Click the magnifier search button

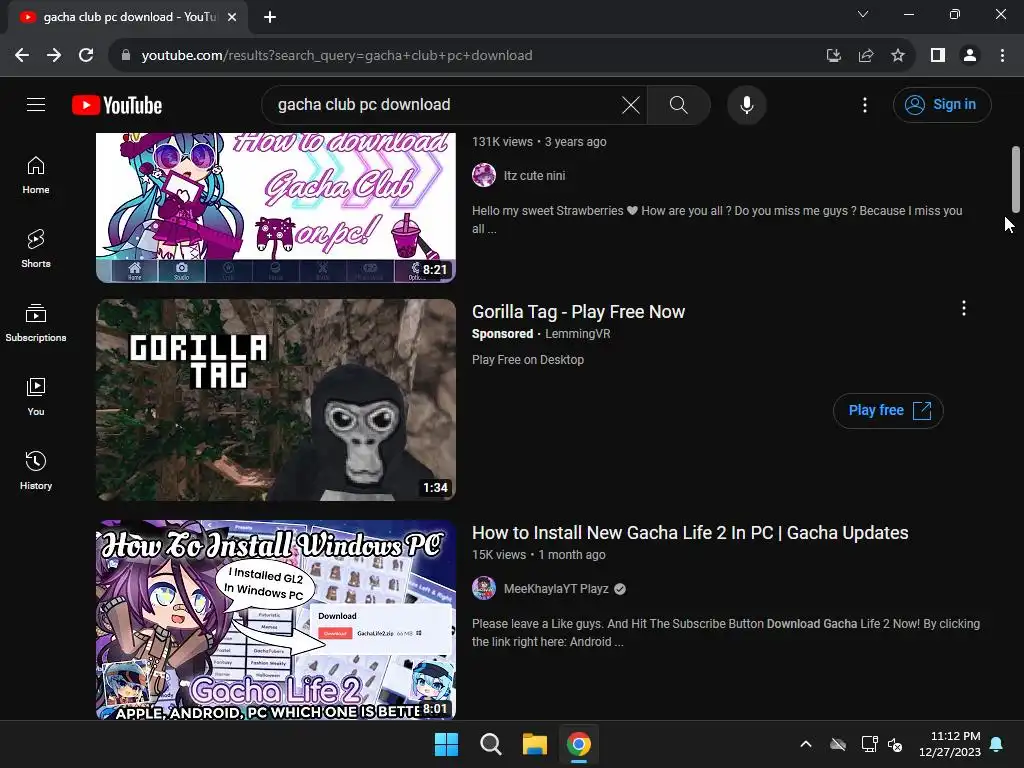point(679,104)
